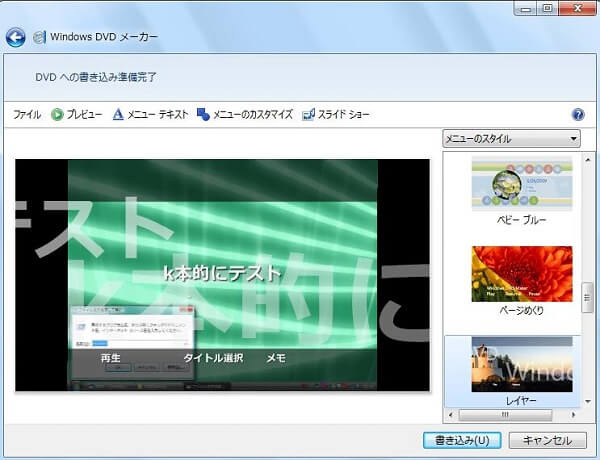Viewport: 600px width, 460px height.
Task: Click the horizontal scrollbar right arrow
Action: pyautogui.click(x=573, y=414)
